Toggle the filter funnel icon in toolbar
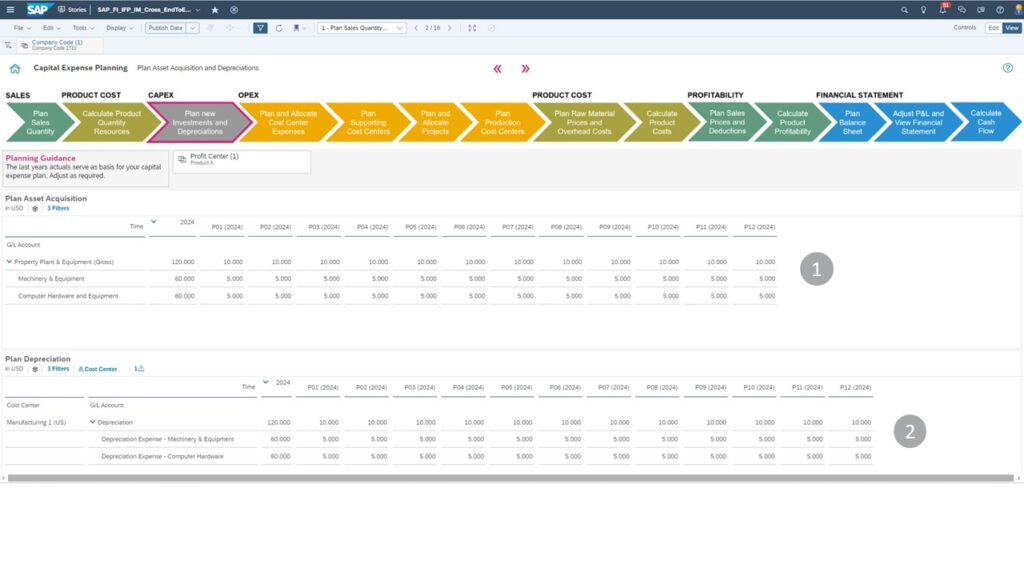The height and width of the screenshot is (576, 1024). (260, 28)
